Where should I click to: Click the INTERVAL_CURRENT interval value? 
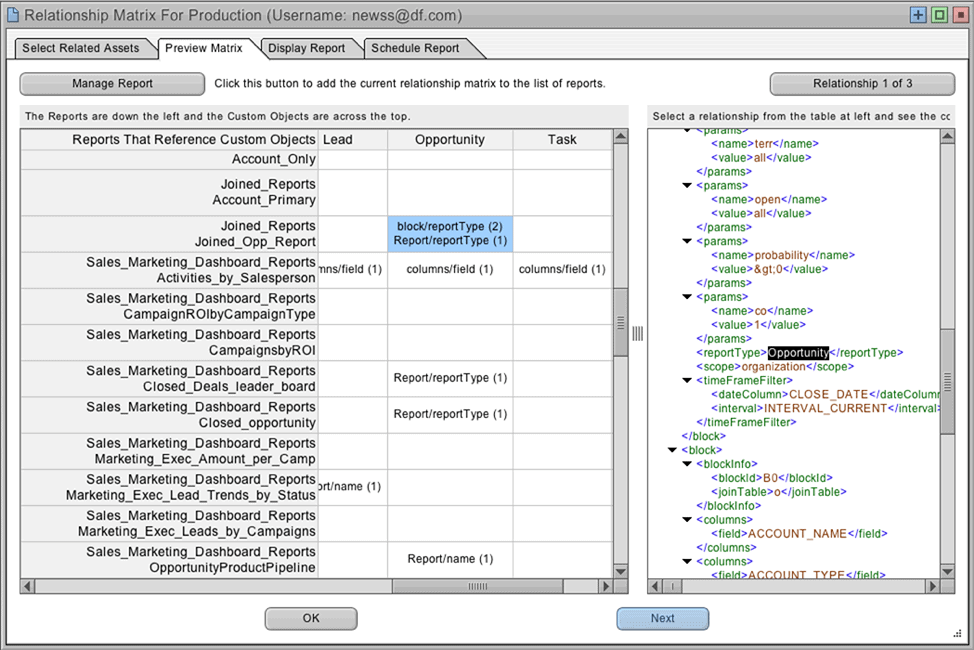tap(825, 408)
